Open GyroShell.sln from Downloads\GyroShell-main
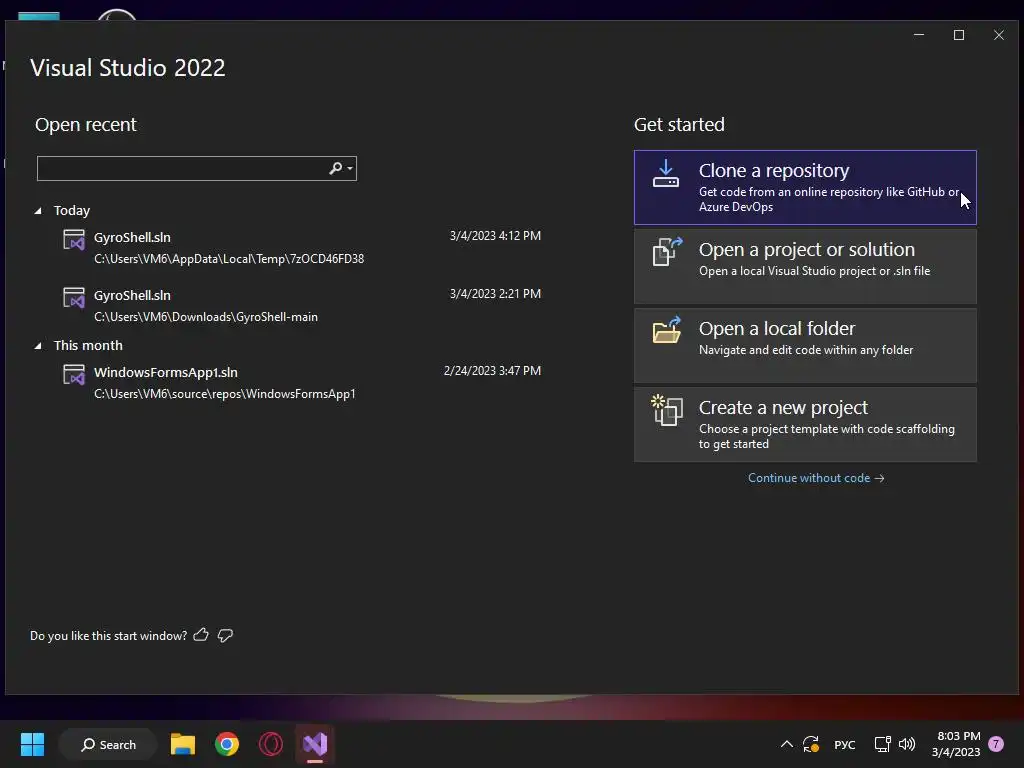The image size is (1024, 768). pyautogui.click(x=302, y=306)
